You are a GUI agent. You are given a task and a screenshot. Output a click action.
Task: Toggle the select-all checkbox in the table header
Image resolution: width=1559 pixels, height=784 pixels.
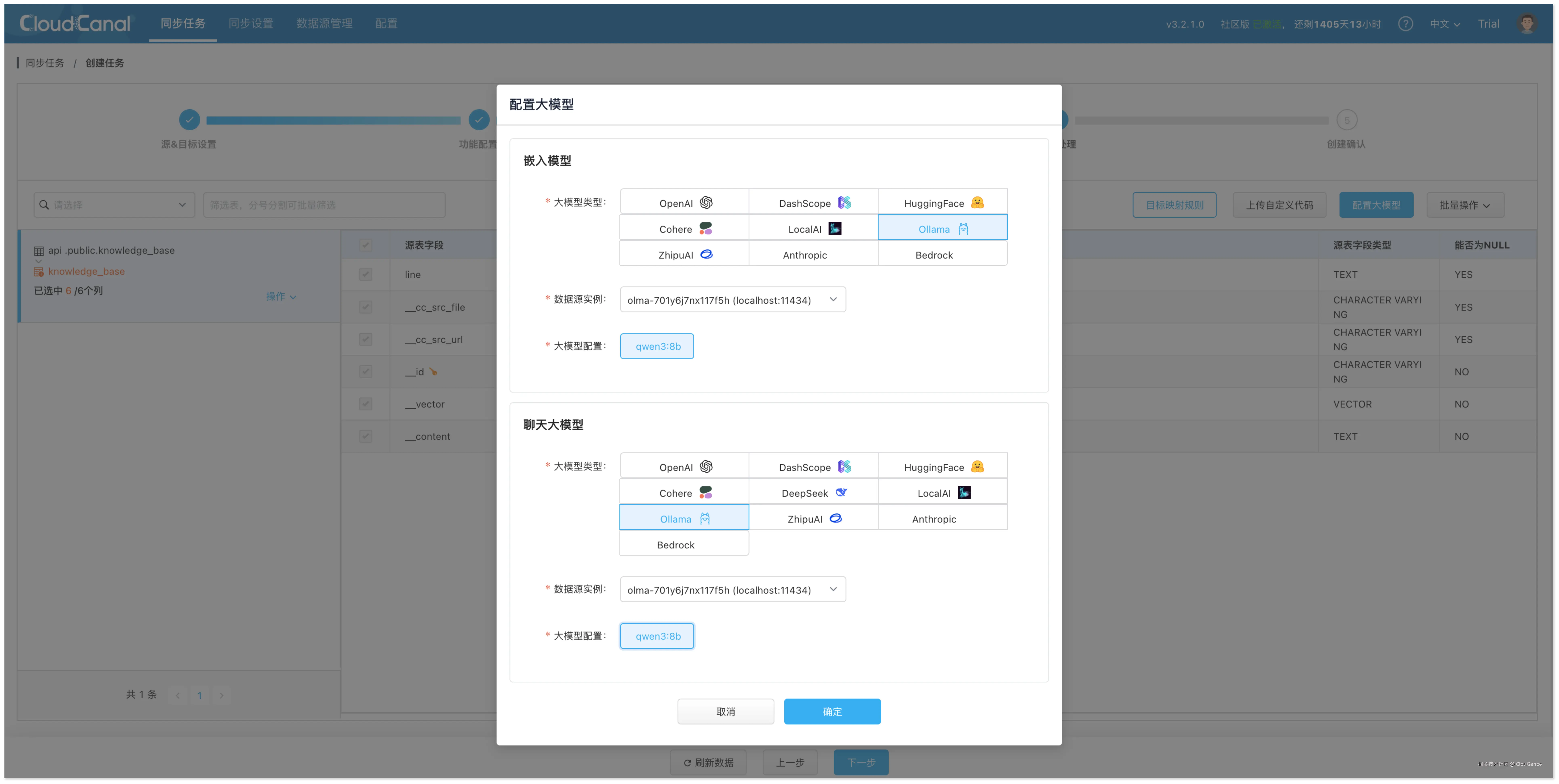click(x=366, y=245)
